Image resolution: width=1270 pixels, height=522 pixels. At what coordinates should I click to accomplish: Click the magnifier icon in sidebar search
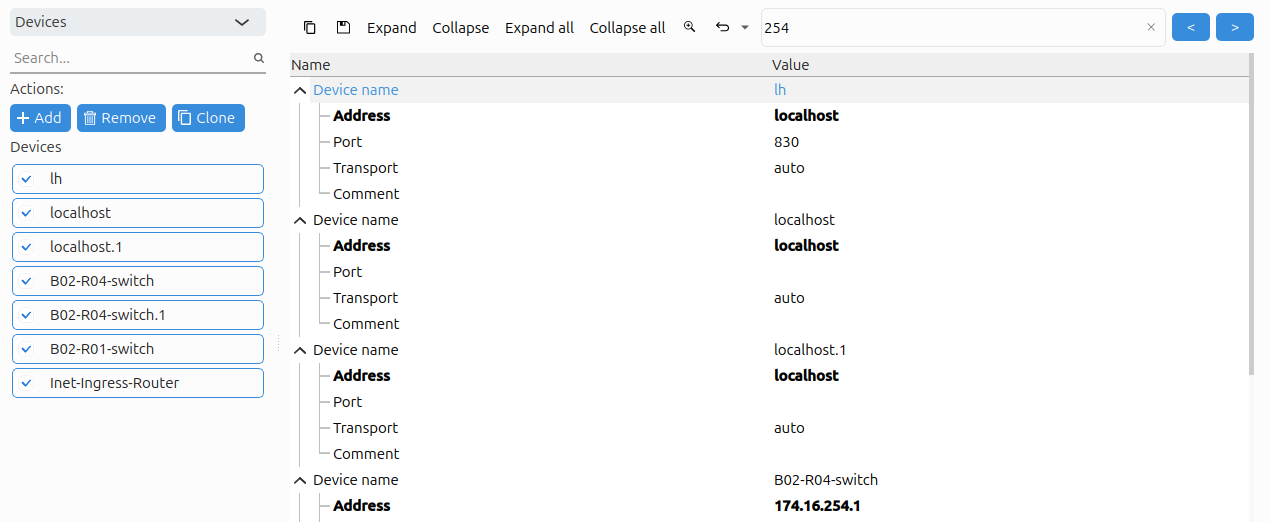(259, 58)
